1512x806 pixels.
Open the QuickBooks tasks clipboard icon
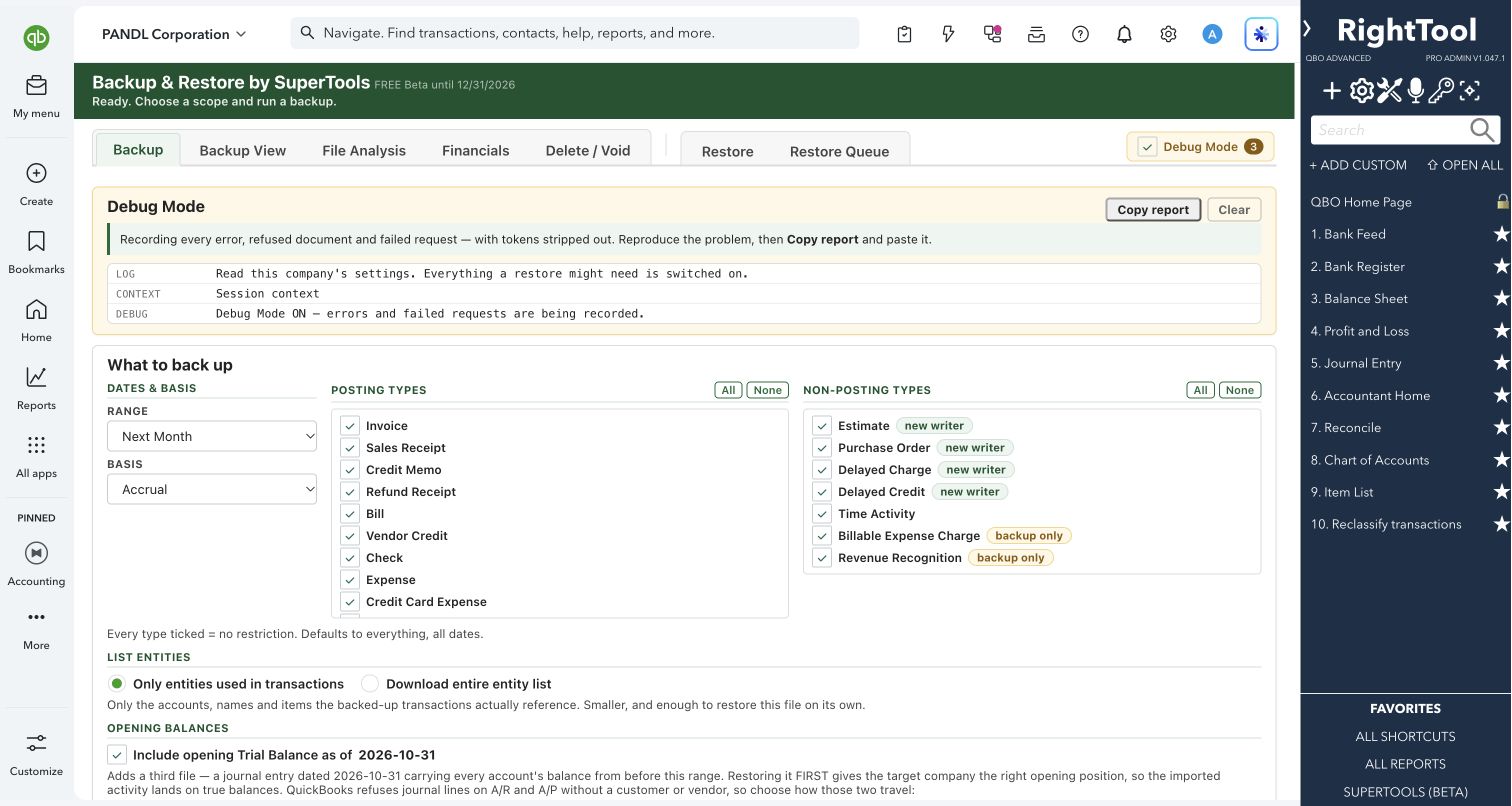click(x=904, y=34)
